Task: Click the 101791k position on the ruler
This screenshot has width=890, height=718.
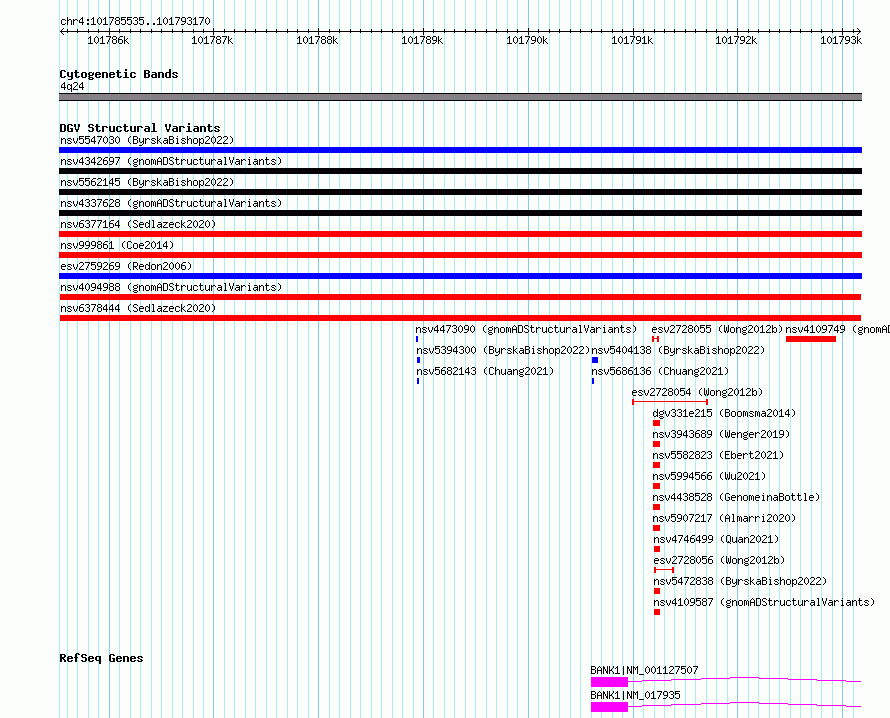Action: click(632, 40)
